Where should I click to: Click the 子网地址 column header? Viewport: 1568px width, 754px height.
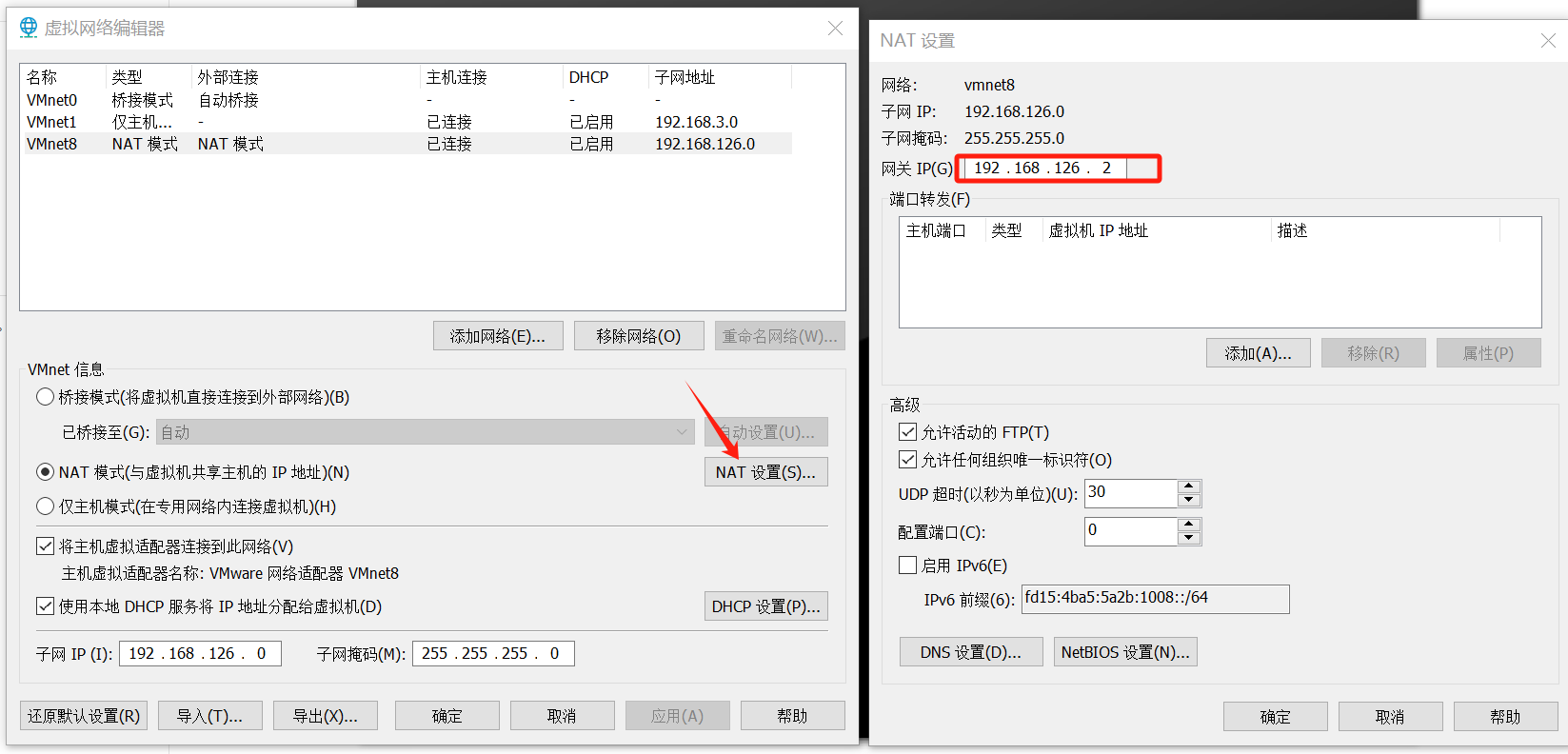pos(720,77)
